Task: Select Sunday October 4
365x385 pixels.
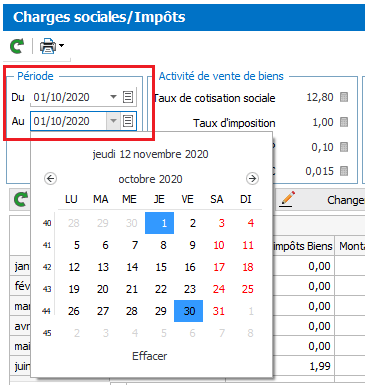Action: 251,223
